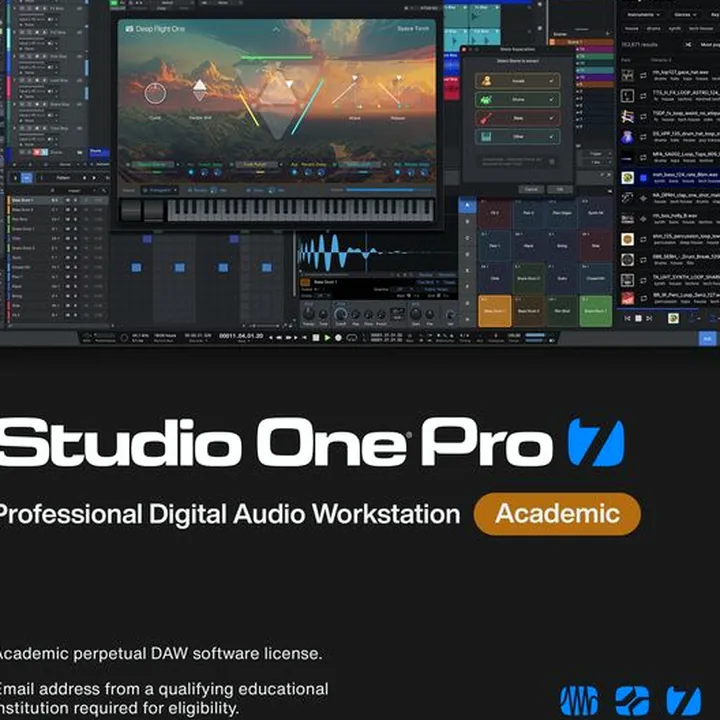Toggle the Vocals stem in Stem Separation dialog
Image resolution: width=720 pixels, height=720 pixels.
pyautogui.click(x=518, y=81)
